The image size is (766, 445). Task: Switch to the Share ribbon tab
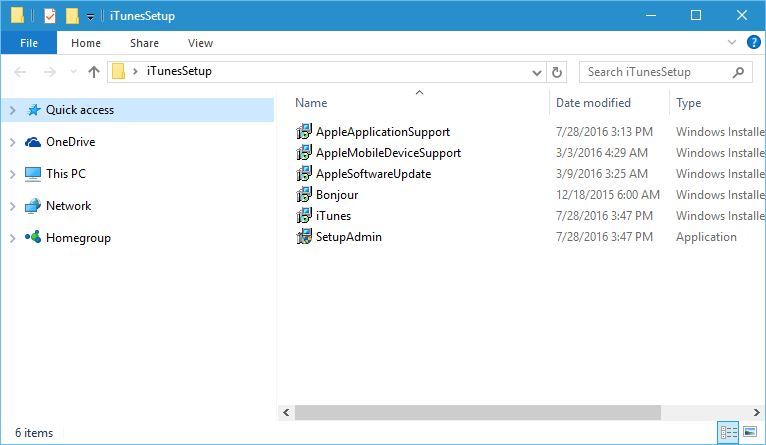pos(144,43)
